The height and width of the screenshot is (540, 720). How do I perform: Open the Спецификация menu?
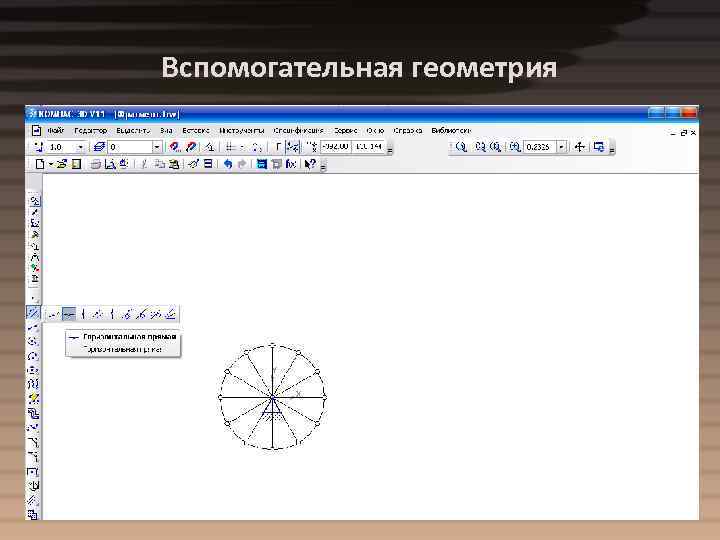[298, 131]
